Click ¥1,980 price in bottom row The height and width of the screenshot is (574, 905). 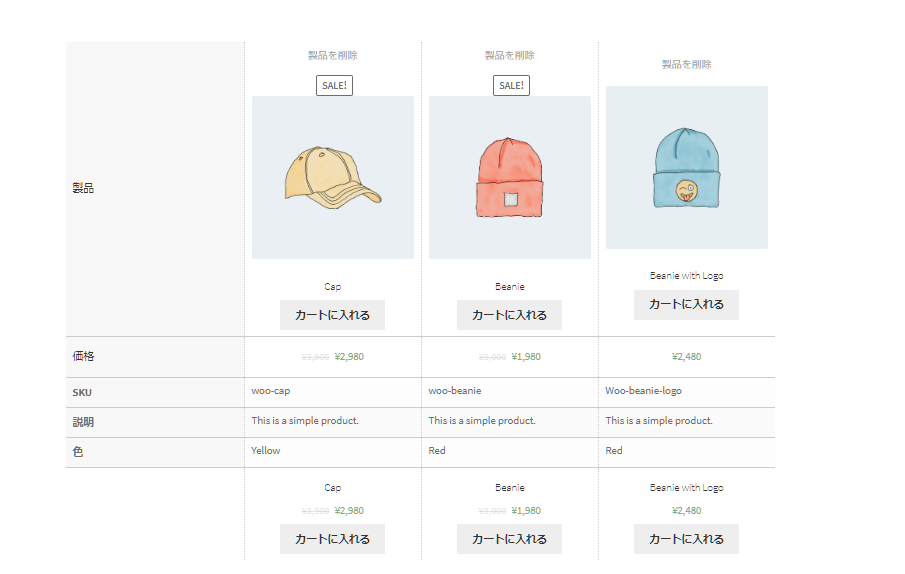pos(526,511)
